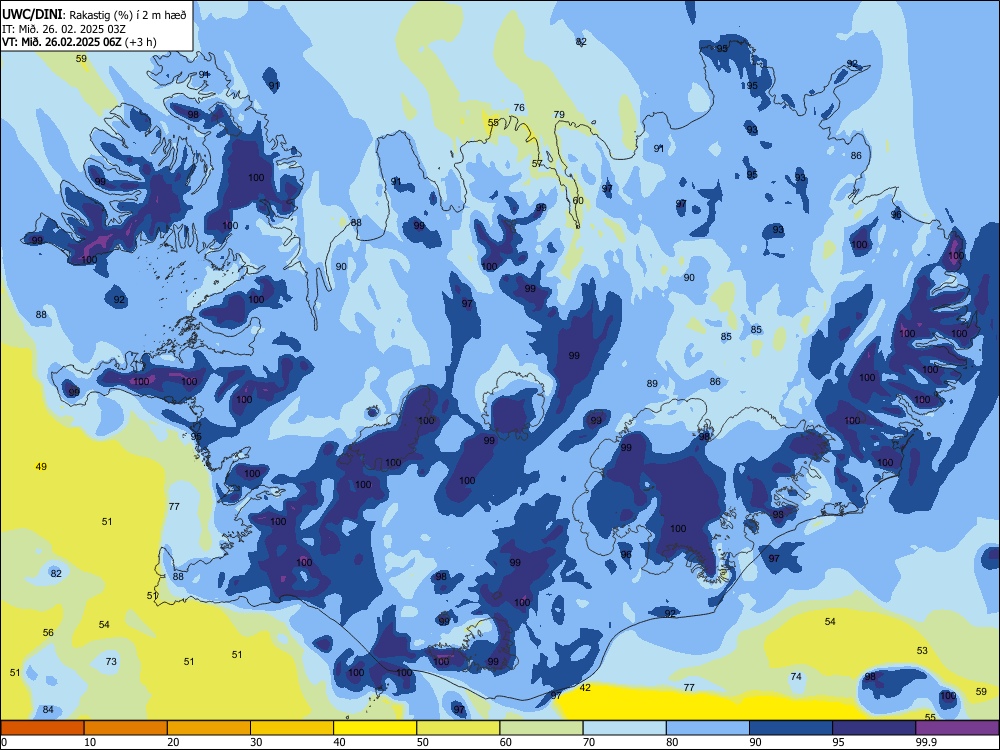Click the light blue 80–90 legend swatch
This screenshot has width=1000, height=750.
tap(708, 728)
